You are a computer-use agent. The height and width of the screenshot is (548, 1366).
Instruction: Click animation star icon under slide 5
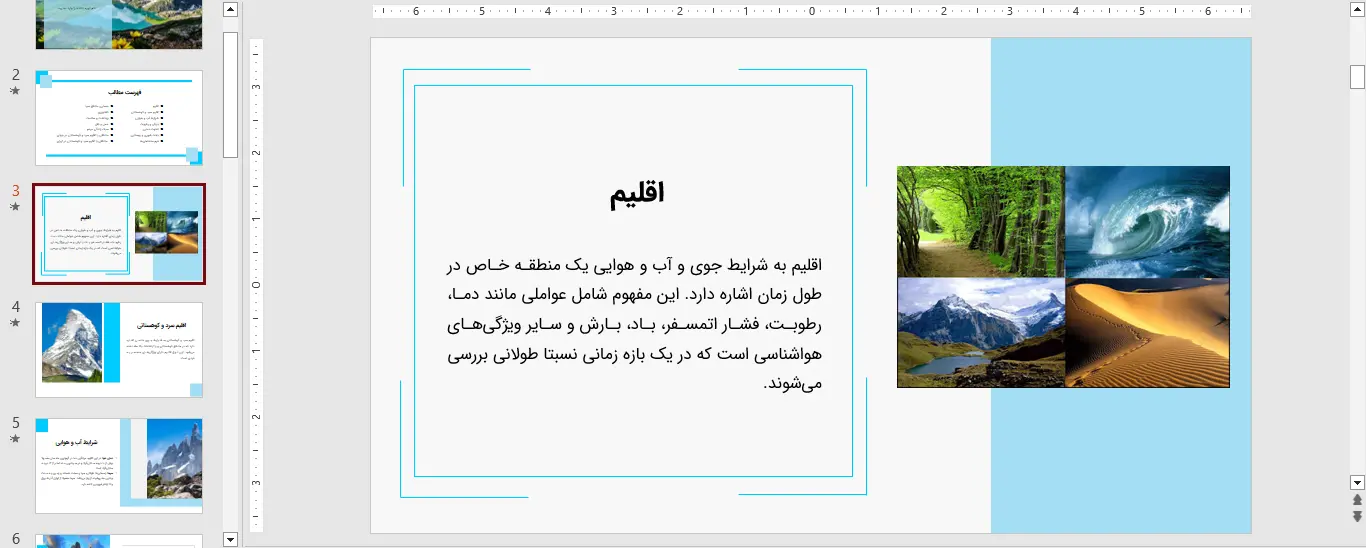click(x=15, y=439)
